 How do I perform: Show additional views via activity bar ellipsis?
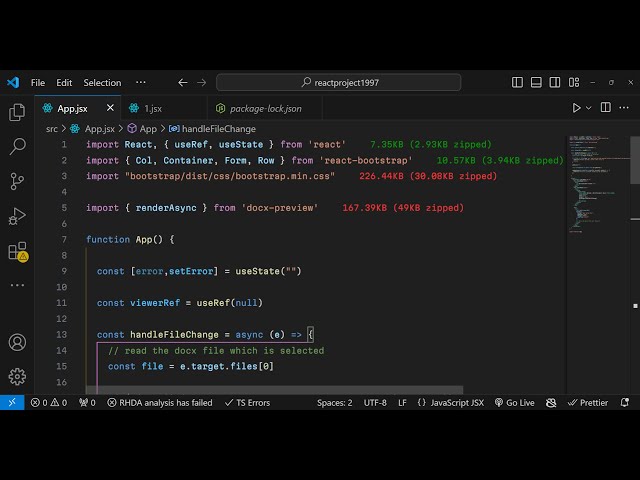click(17, 285)
